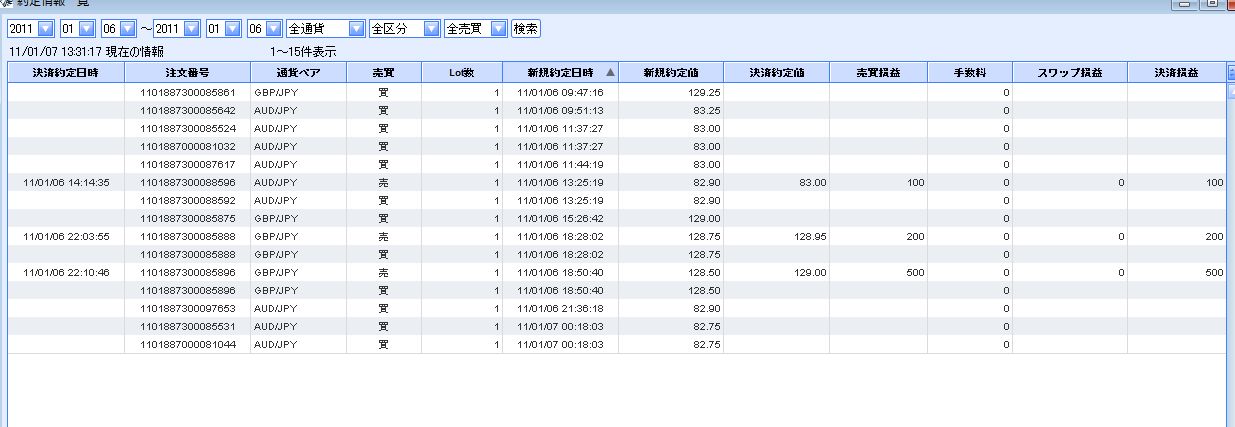
Task: Click the 売買損益 column header
Action: (877, 73)
